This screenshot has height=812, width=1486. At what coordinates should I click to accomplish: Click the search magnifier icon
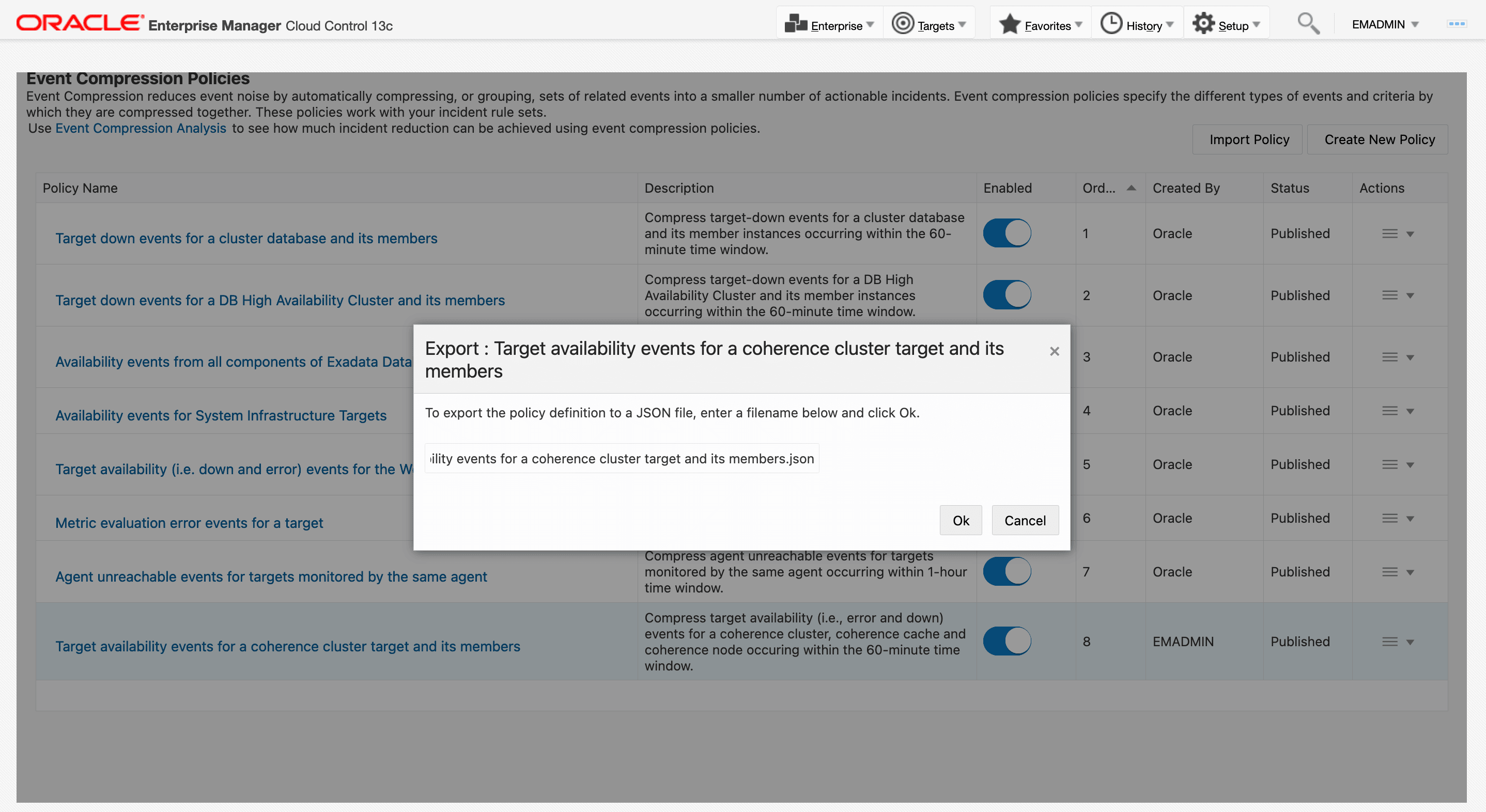pos(1308,24)
